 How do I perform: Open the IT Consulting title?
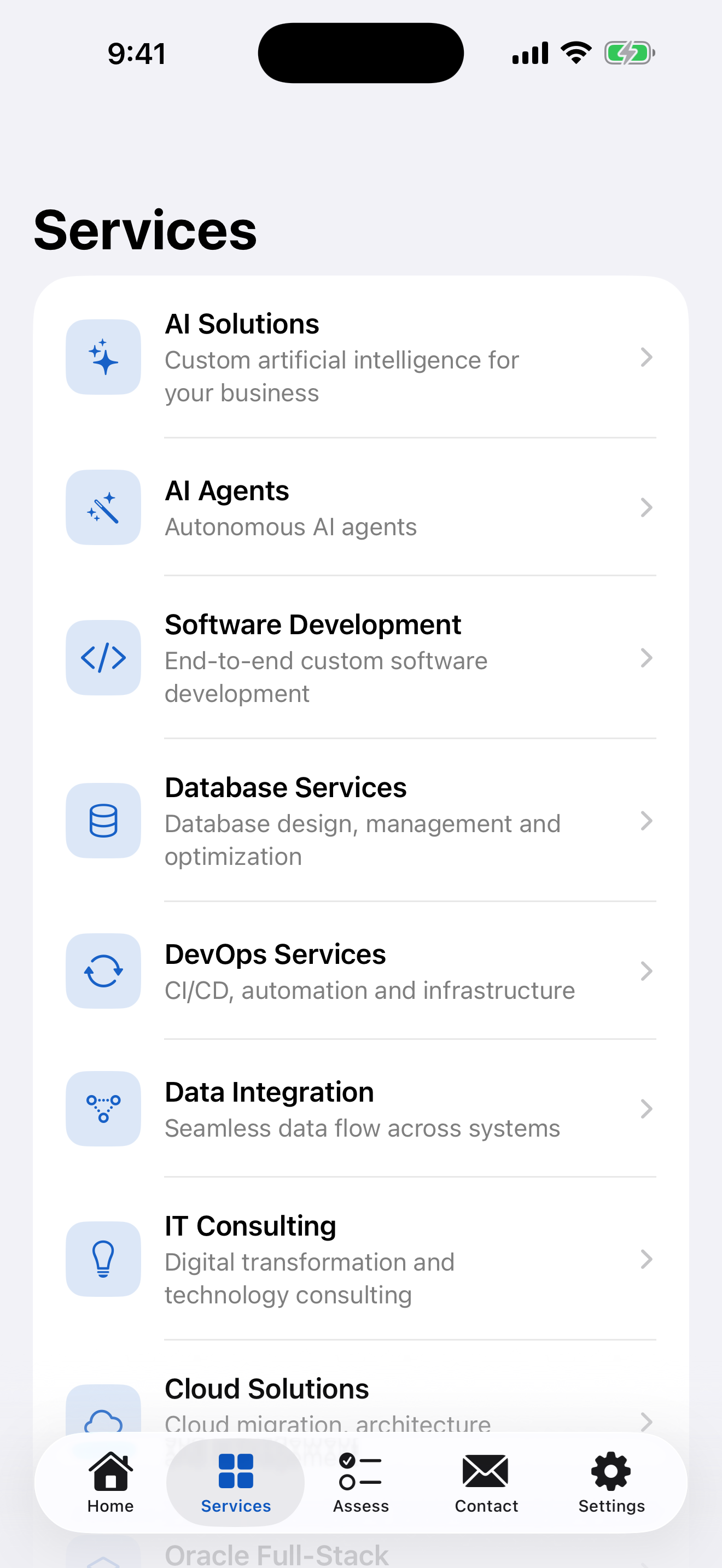click(250, 1226)
